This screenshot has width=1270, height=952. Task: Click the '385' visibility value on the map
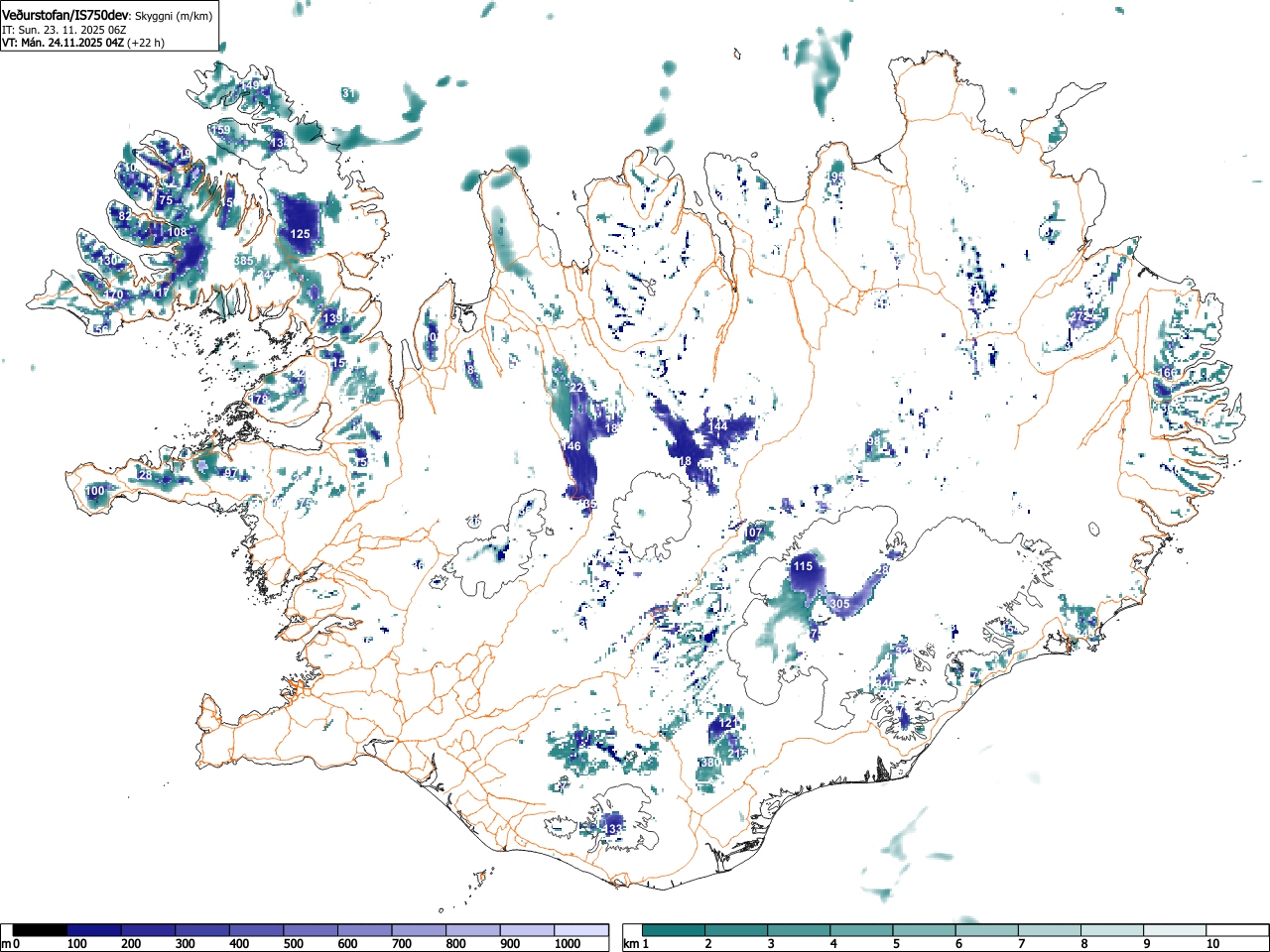[x=243, y=260]
